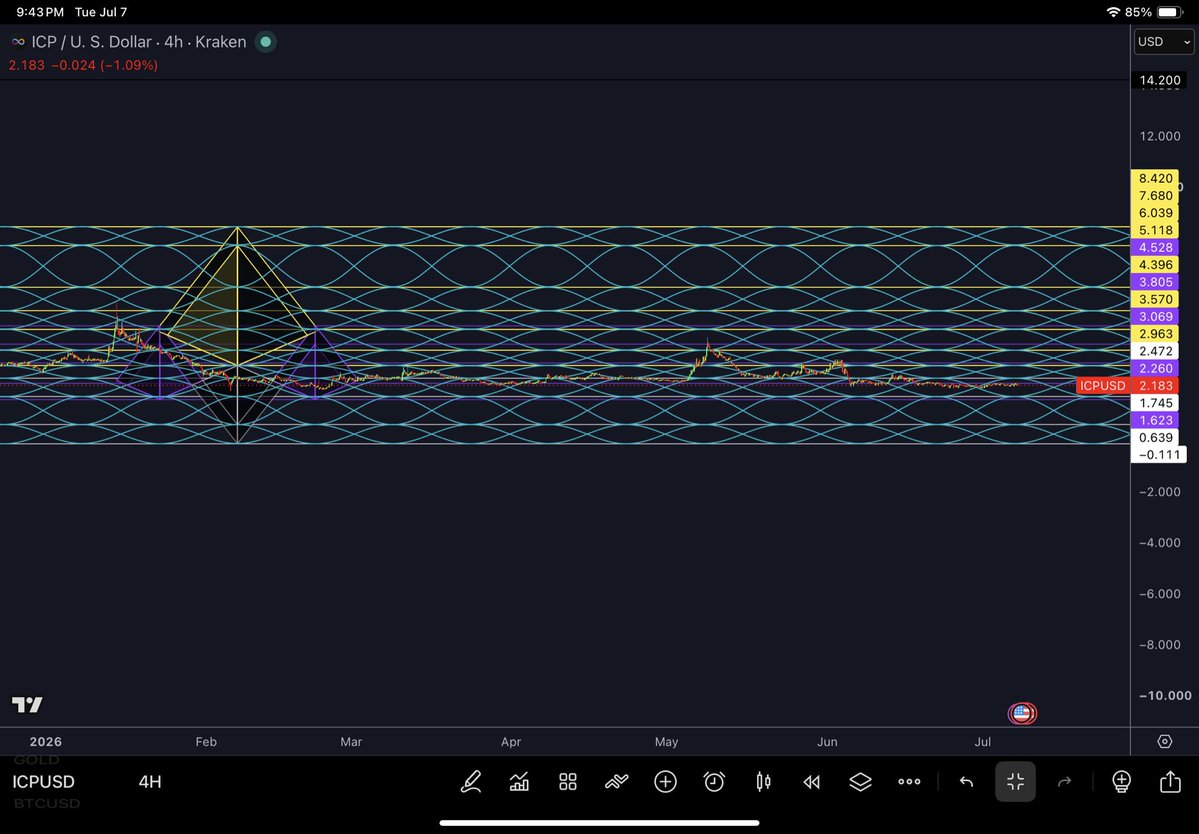The width and height of the screenshot is (1199, 834).
Task: Add a symbol with the plus circle icon
Action: point(665,781)
